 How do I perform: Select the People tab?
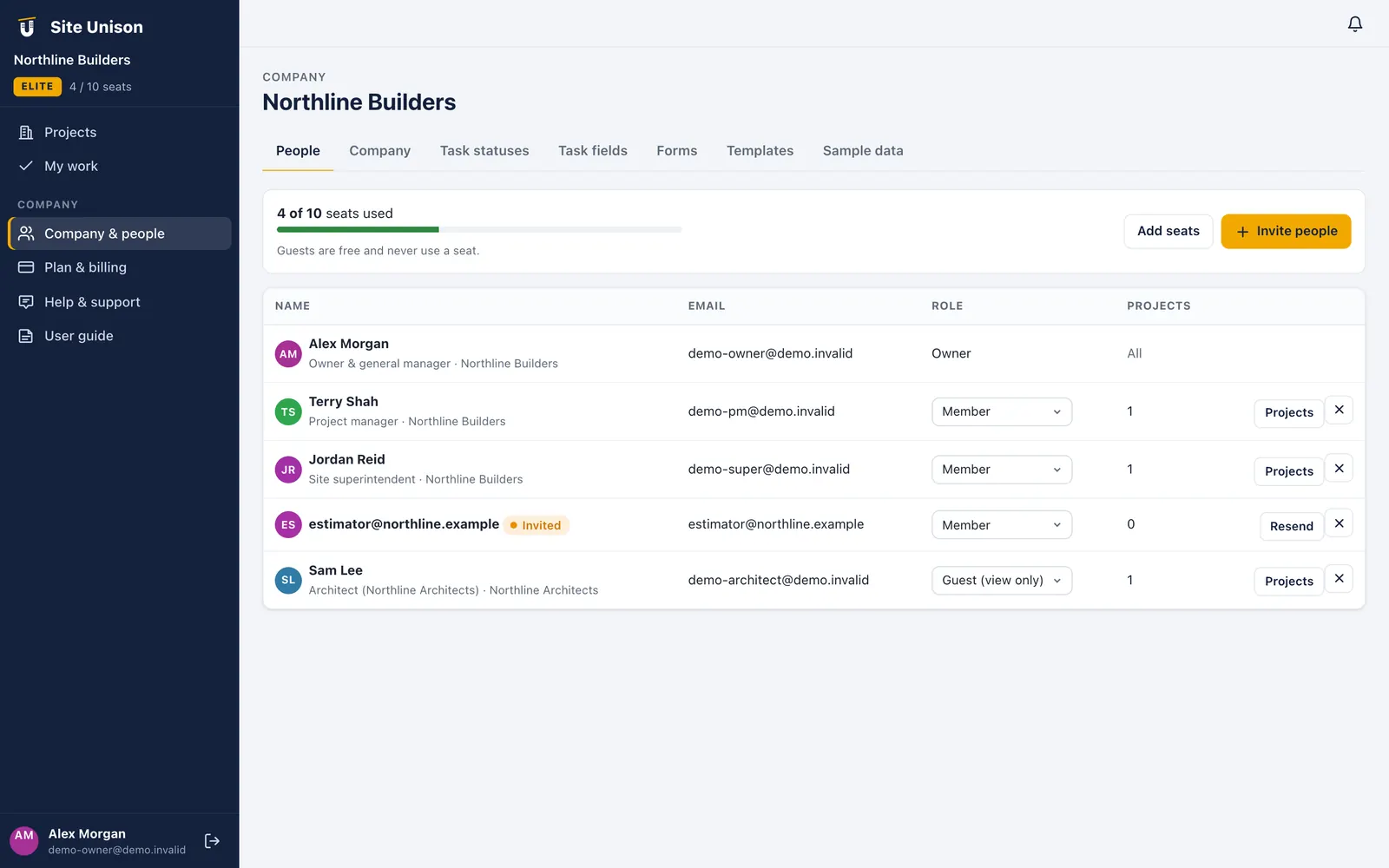coord(298,151)
